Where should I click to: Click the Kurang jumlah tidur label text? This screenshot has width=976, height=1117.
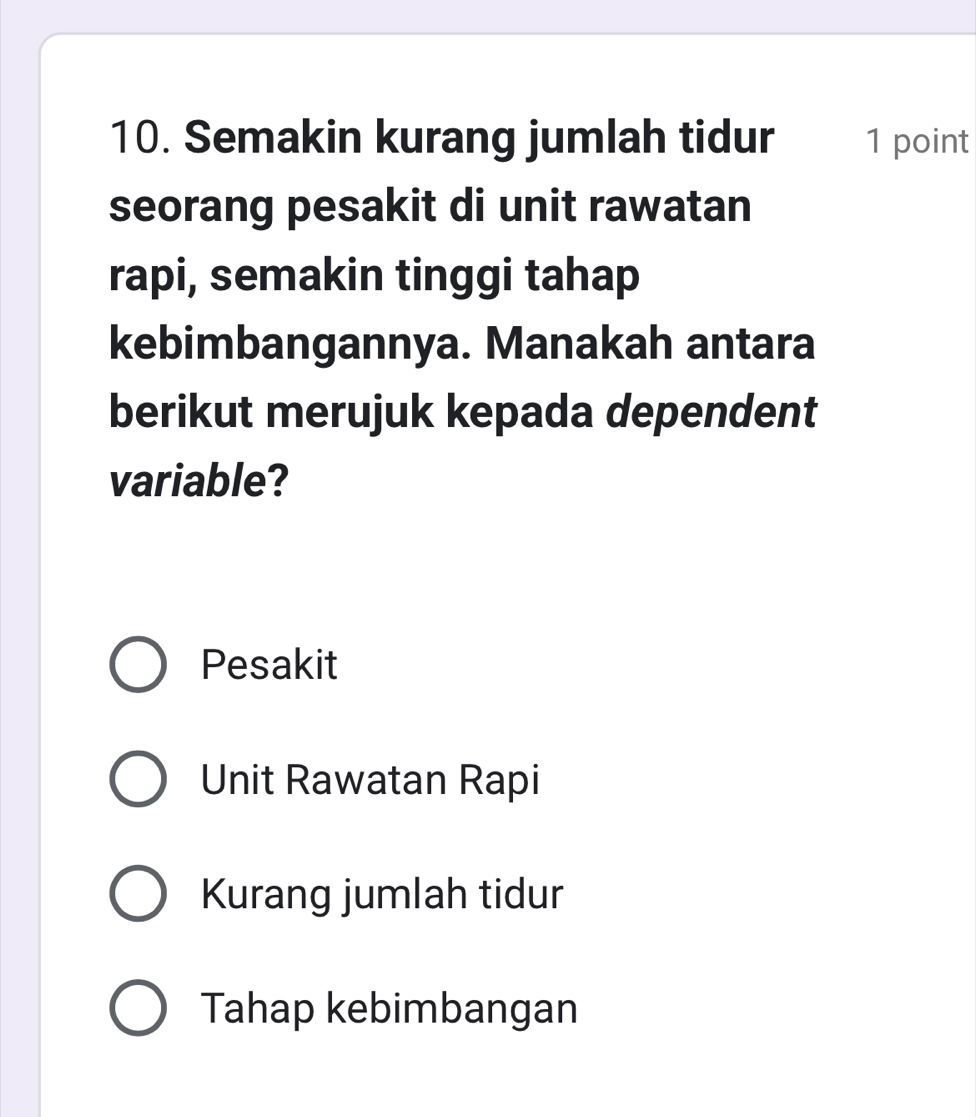point(382,893)
